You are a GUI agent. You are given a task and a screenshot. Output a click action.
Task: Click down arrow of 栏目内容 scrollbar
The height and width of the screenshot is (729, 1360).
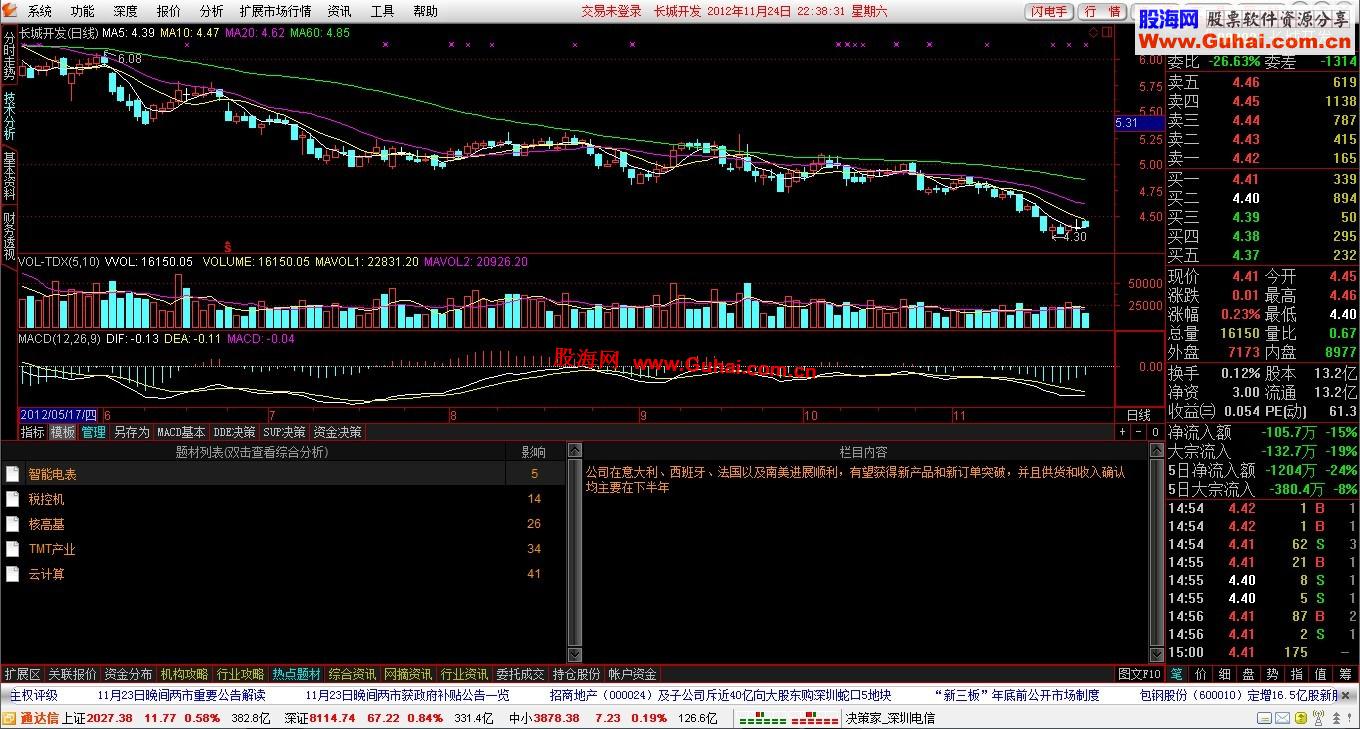pos(1157,654)
